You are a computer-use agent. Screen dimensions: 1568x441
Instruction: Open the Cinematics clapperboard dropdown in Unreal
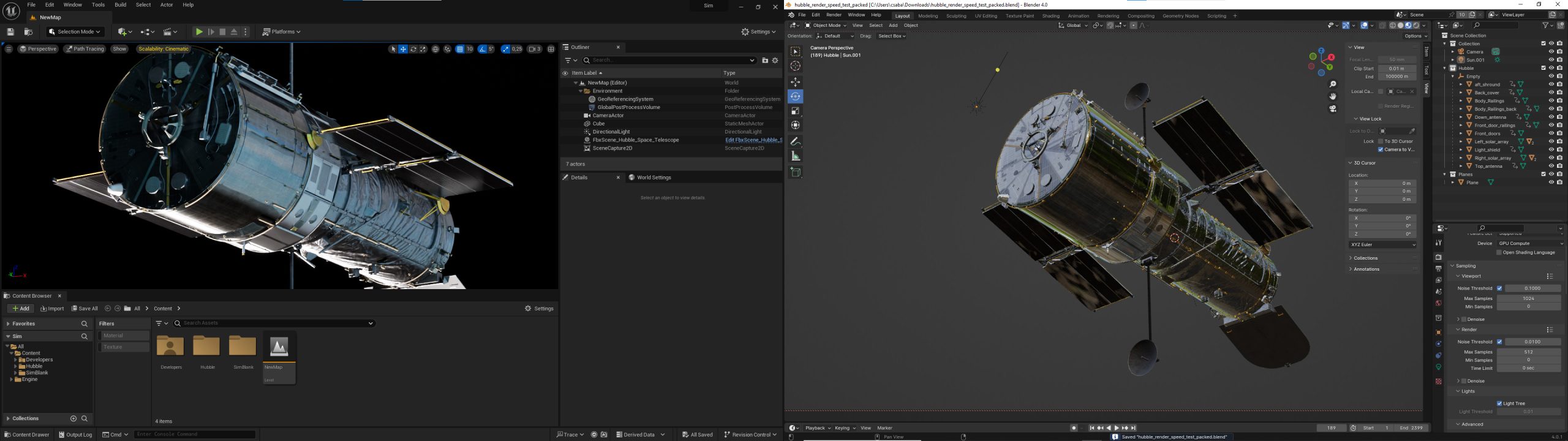(170, 32)
